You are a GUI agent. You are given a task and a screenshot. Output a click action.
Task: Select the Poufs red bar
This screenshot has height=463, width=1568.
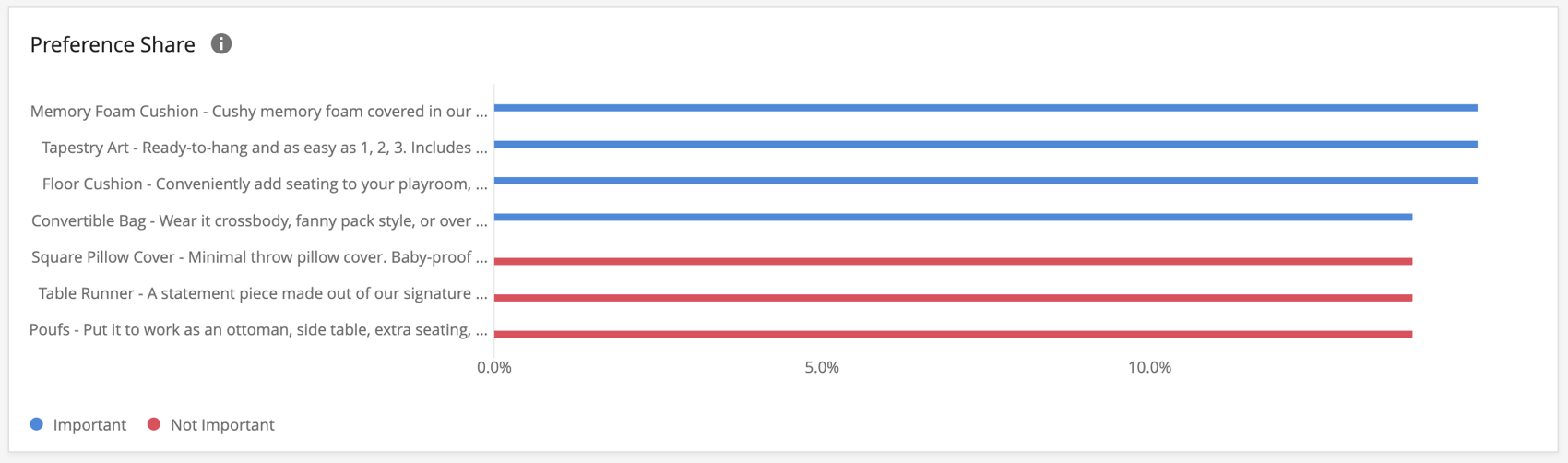(x=953, y=334)
